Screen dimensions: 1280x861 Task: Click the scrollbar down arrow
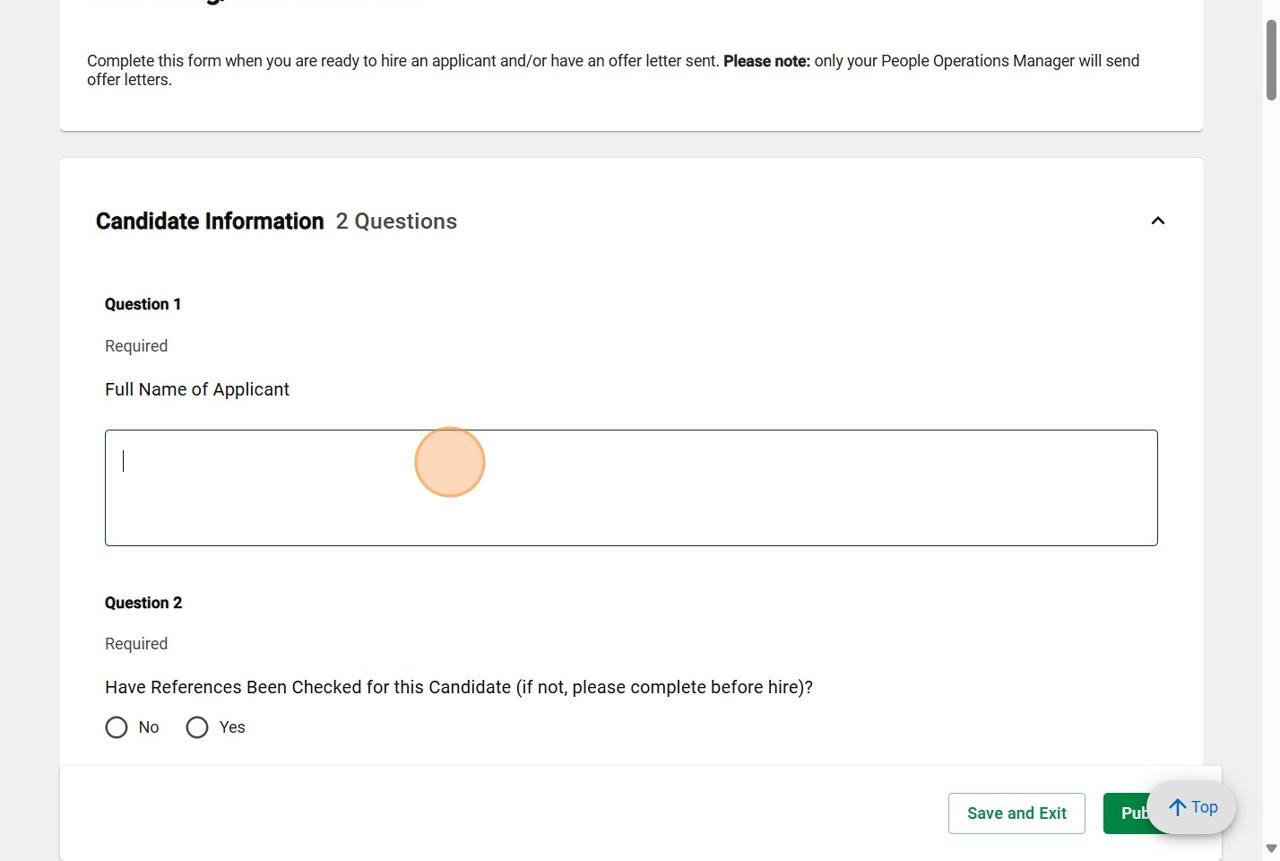point(1271,849)
